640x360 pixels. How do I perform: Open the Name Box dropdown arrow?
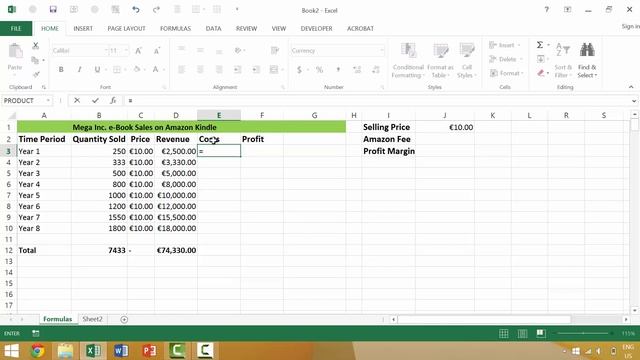48,100
